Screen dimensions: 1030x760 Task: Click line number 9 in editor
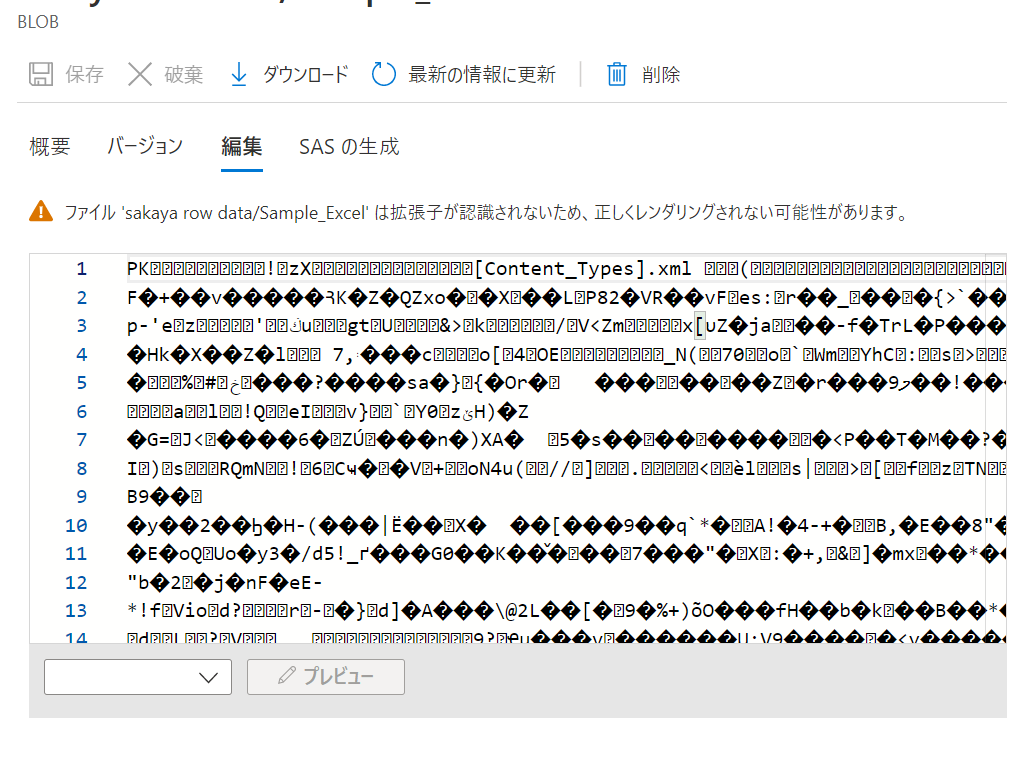coord(81,497)
